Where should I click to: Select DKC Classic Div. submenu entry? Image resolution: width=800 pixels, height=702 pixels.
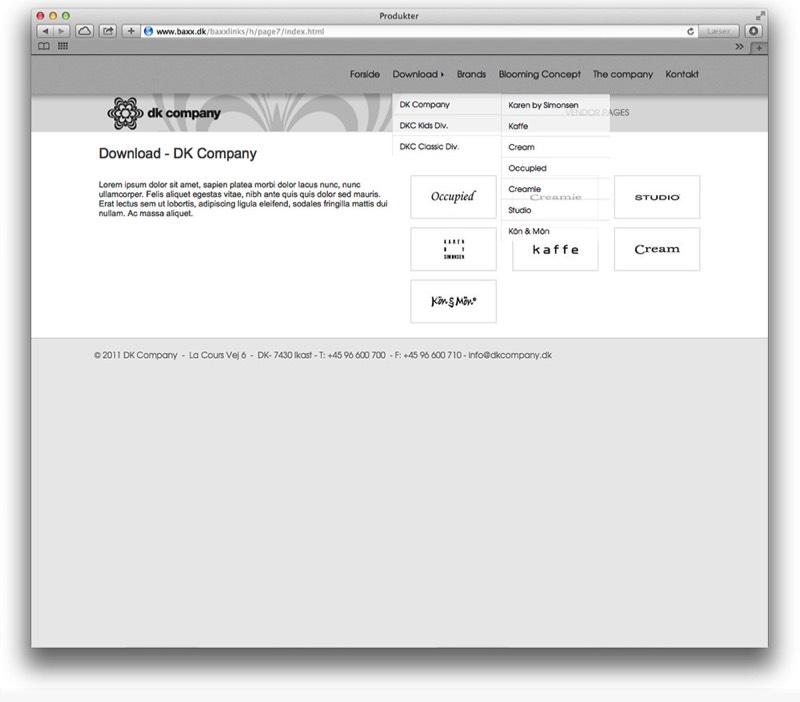tap(447, 146)
